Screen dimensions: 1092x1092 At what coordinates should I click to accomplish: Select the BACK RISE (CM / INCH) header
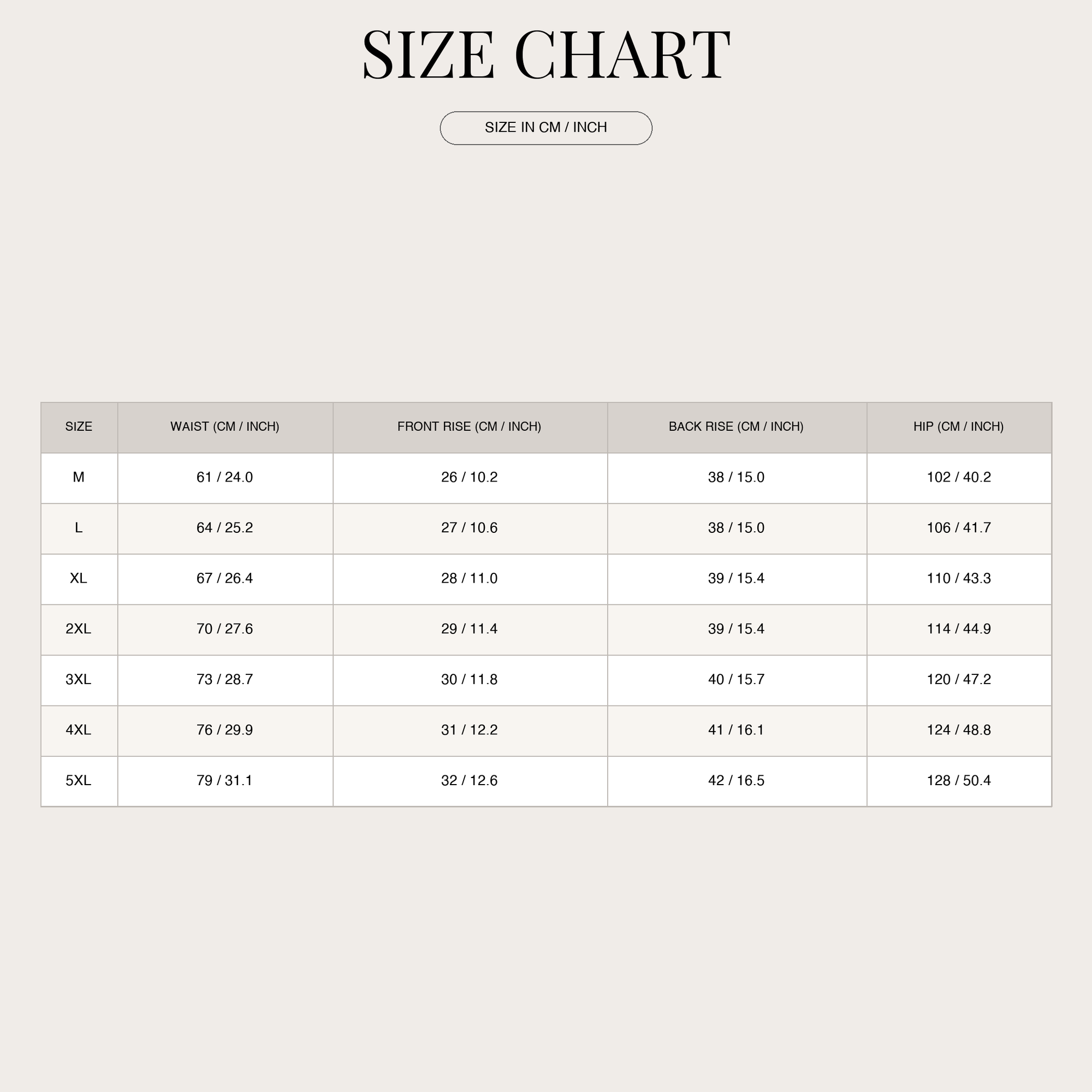click(737, 427)
